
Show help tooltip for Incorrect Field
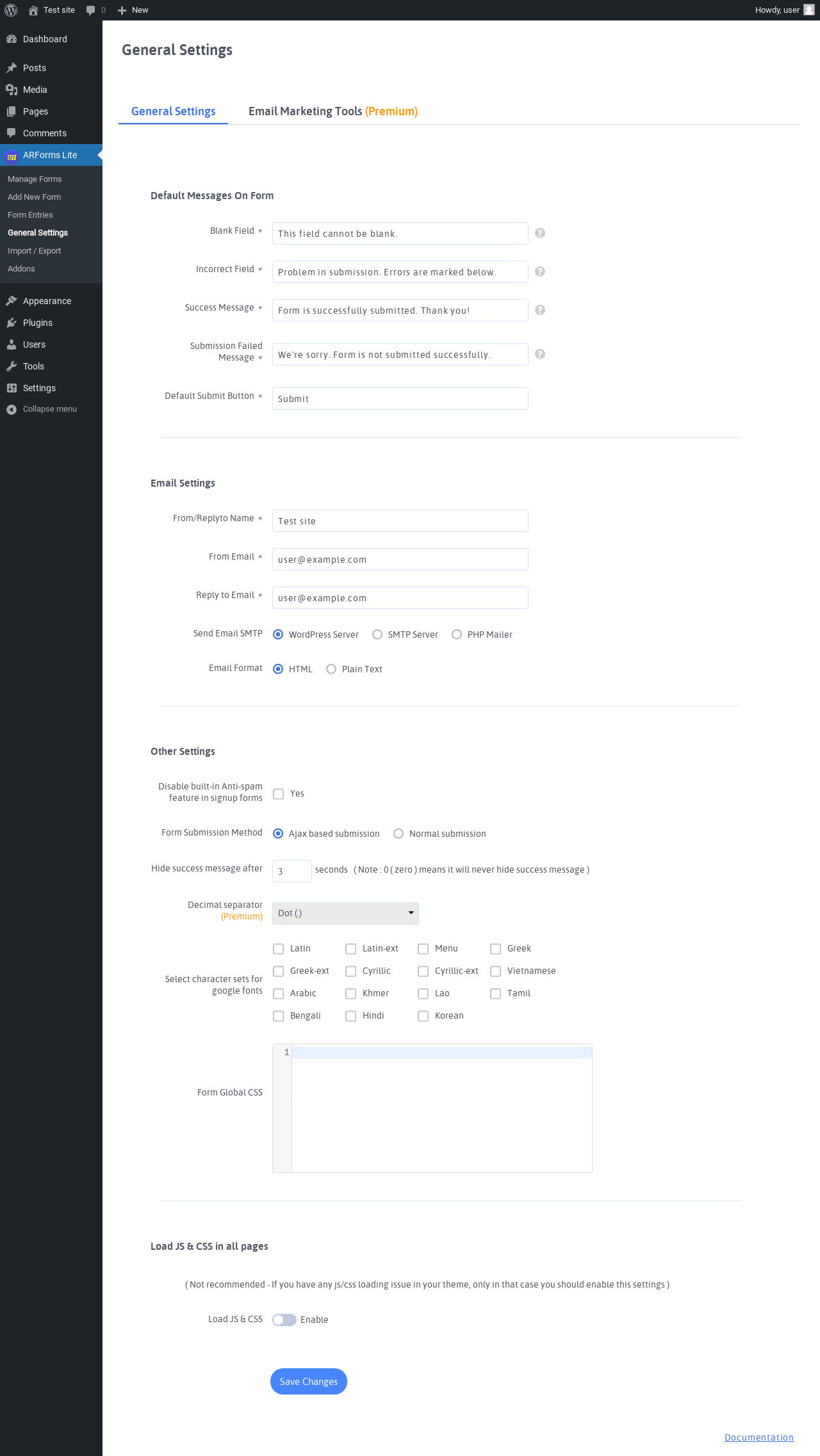coord(540,271)
